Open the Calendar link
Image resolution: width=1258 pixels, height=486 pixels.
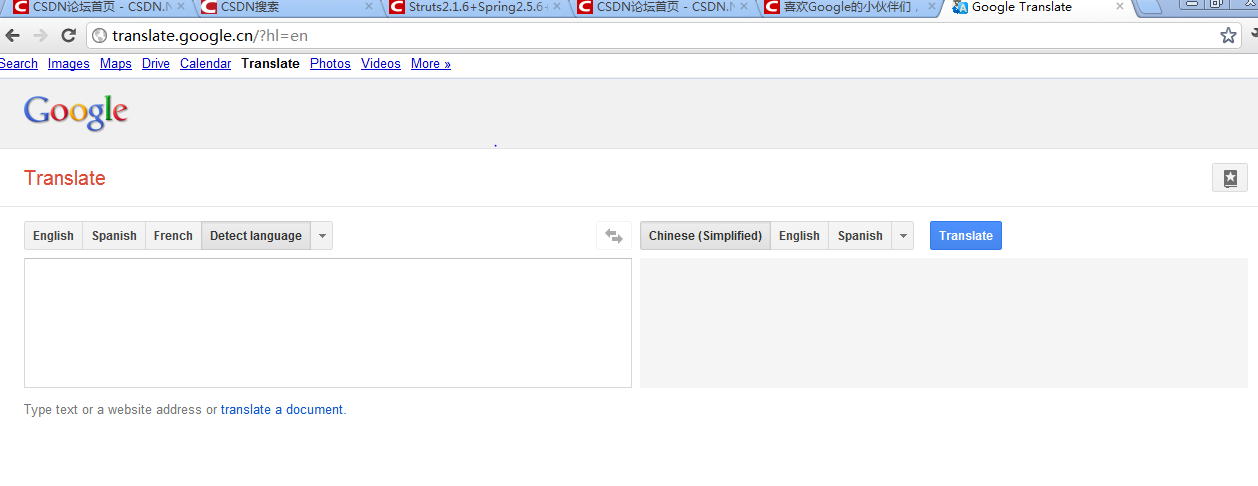pos(206,64)
